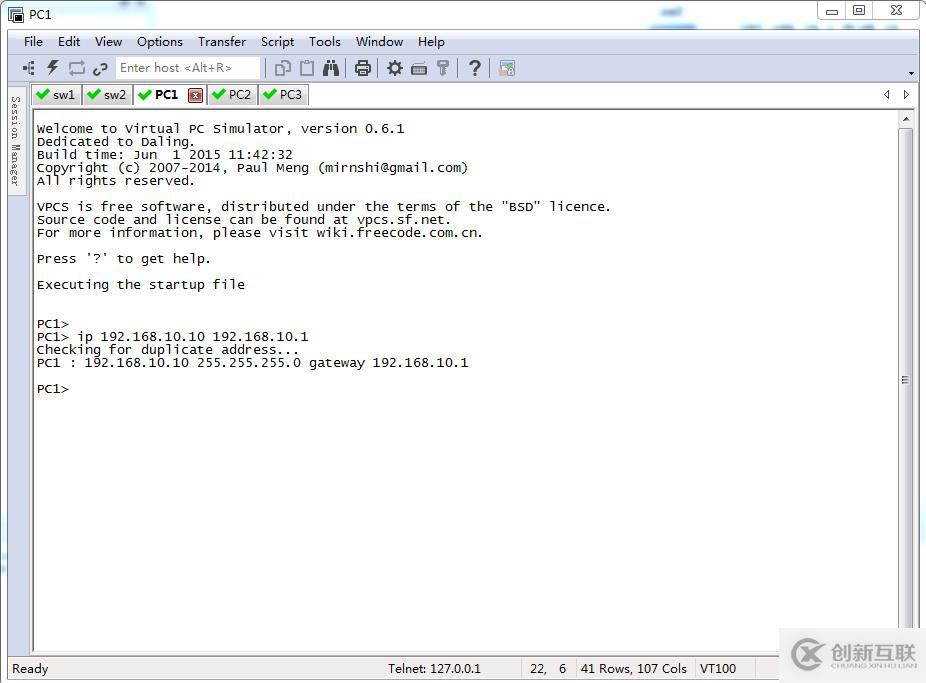Image resolution: width=926 pixels, height=683 pixels.
Task: Close the PC1 tab with red X
Action: (x=195, y=95)
